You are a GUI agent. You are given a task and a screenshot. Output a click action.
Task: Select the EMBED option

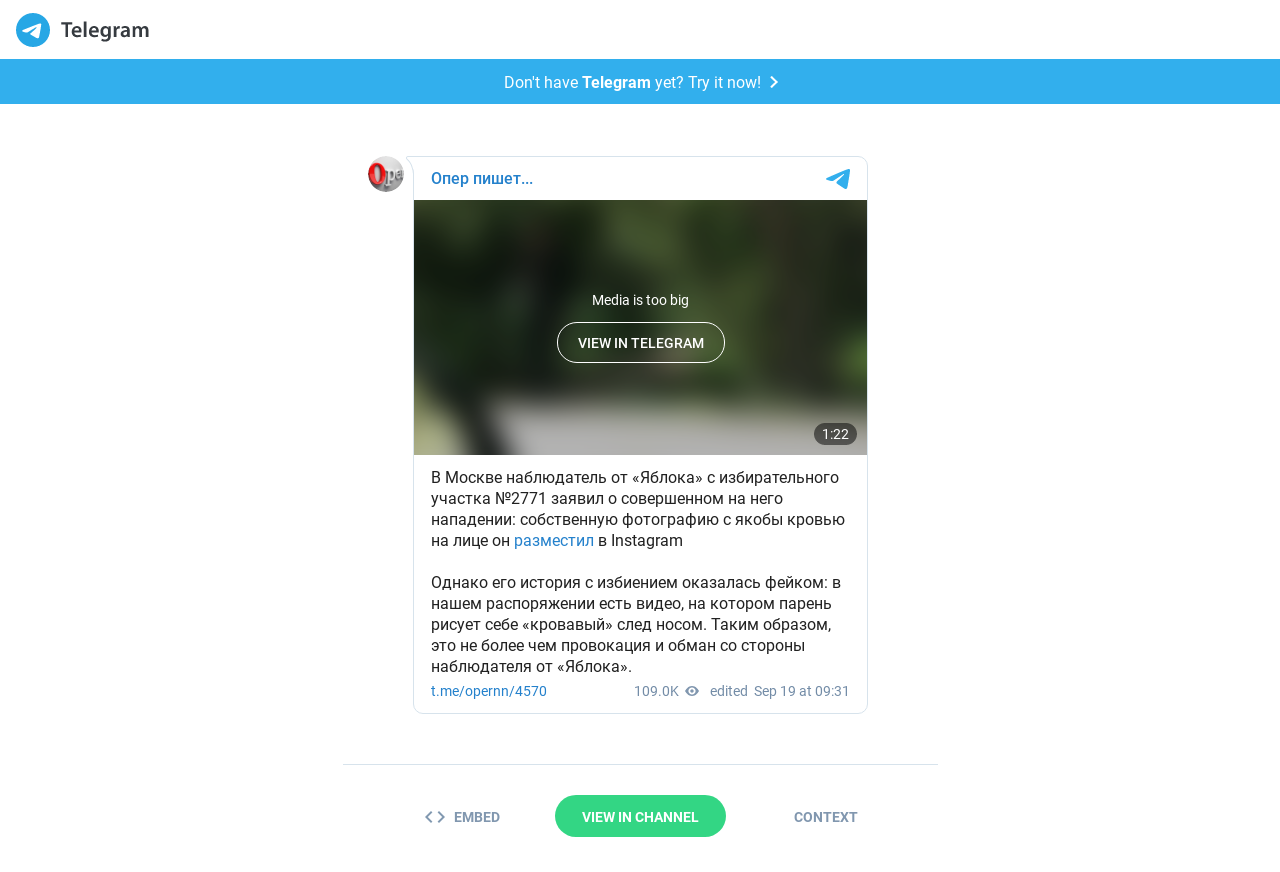462,817
